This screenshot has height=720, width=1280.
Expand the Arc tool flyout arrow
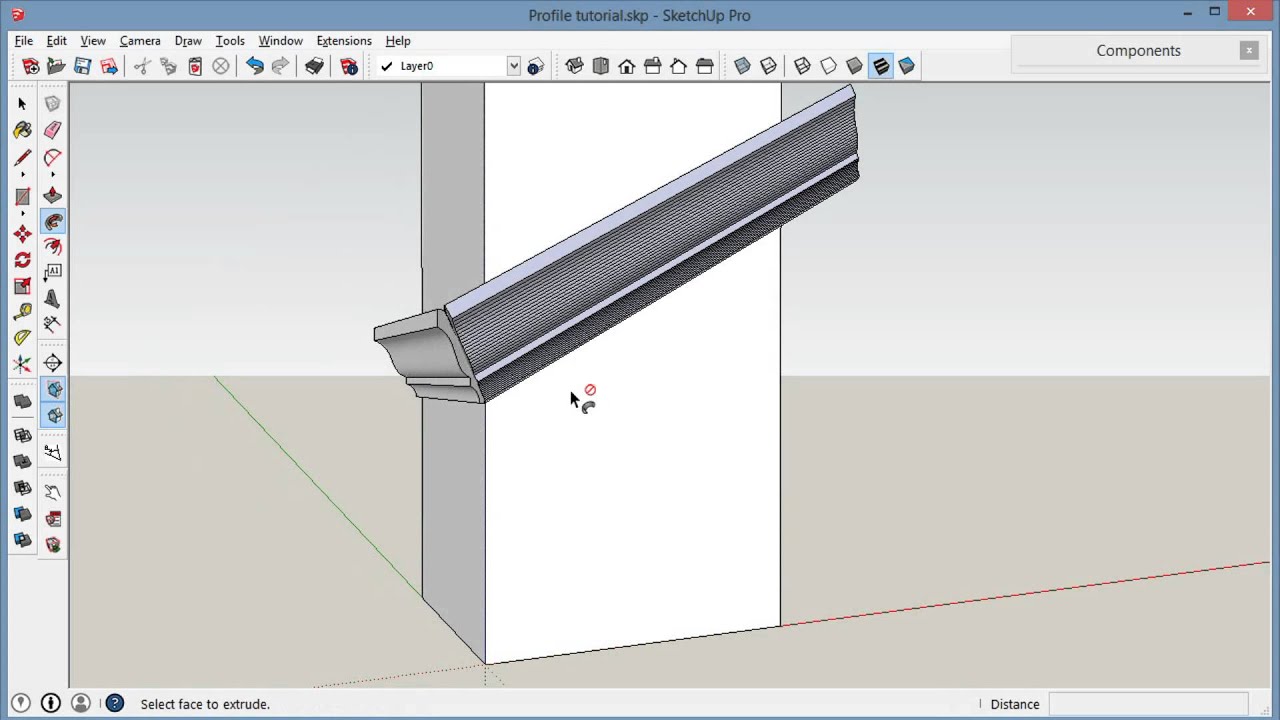point(53,174)
